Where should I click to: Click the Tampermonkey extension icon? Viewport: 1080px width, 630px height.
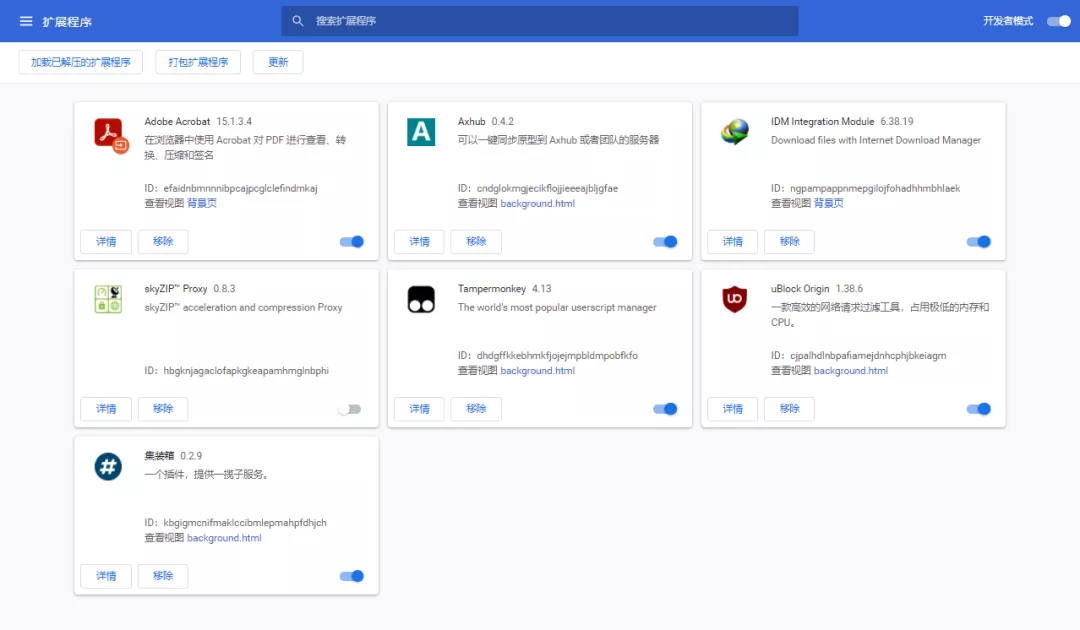point(421,299)
